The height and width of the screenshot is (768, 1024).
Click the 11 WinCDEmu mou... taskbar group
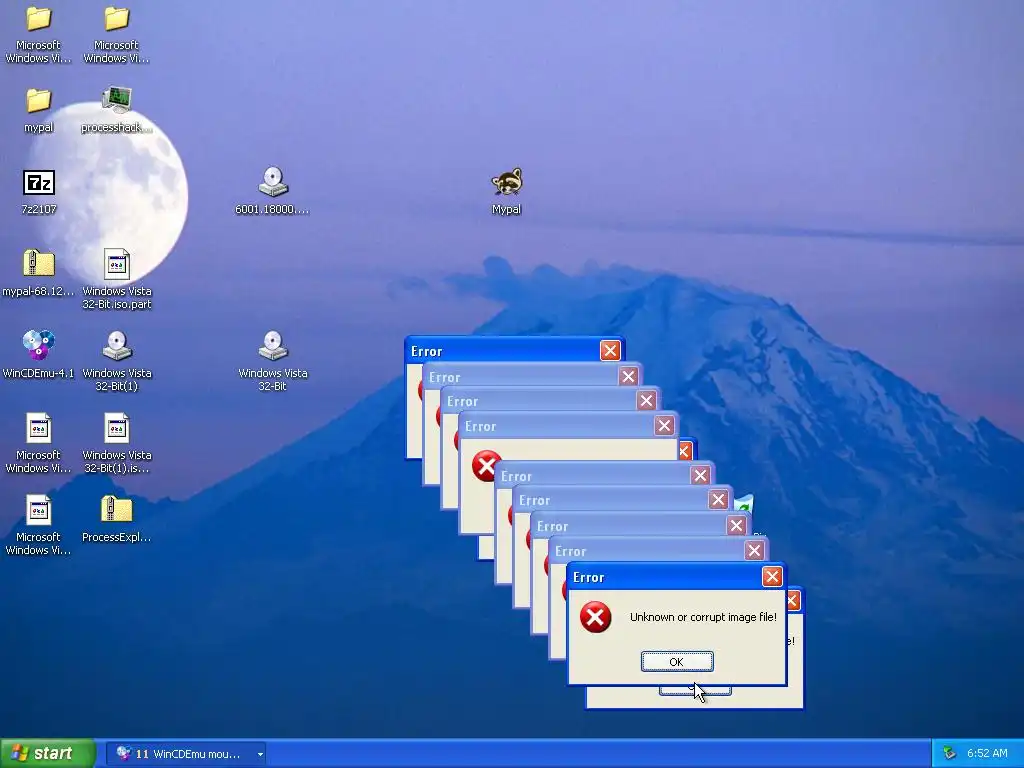(x=185, y=754)
